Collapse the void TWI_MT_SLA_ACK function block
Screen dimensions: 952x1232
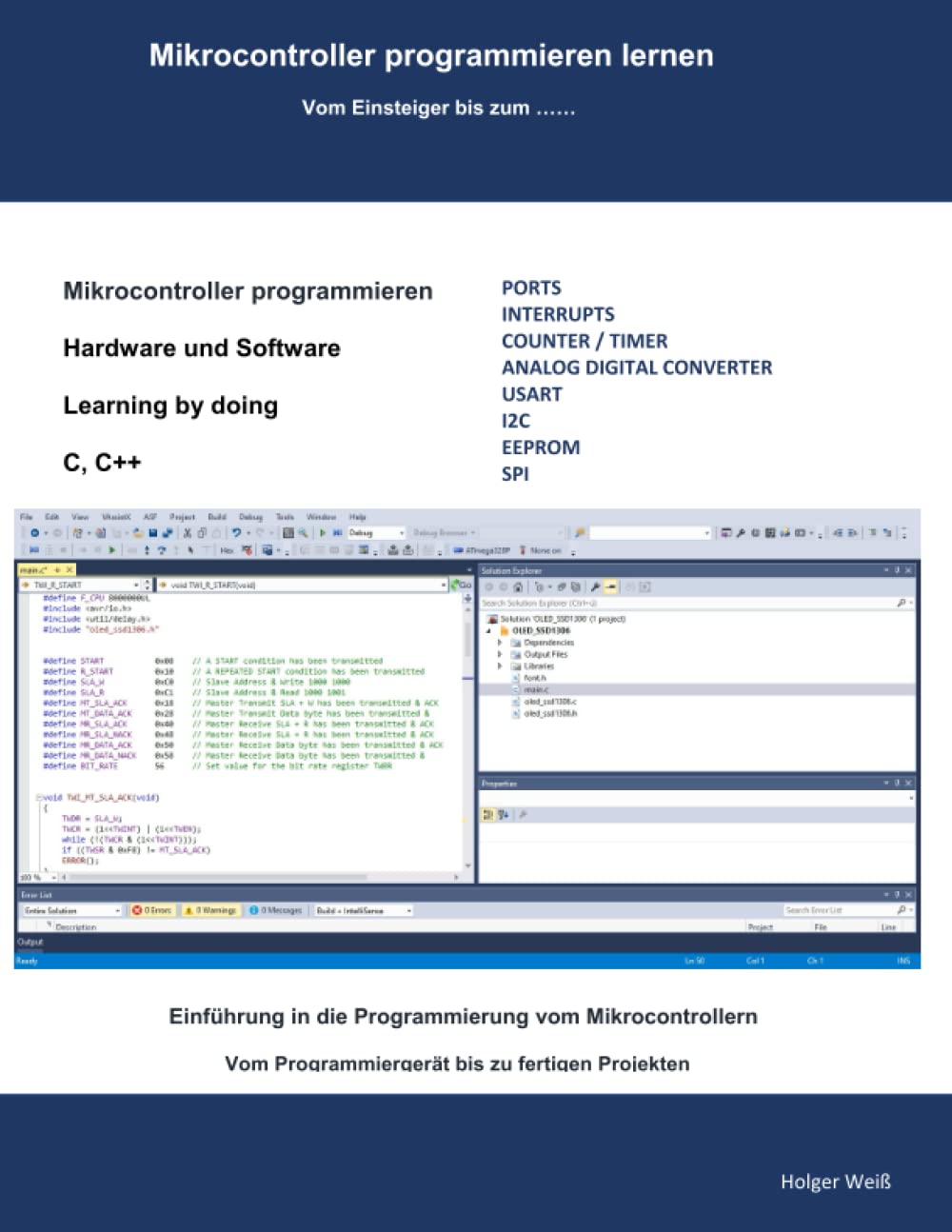pyautogui.click(x=37, y=798)
